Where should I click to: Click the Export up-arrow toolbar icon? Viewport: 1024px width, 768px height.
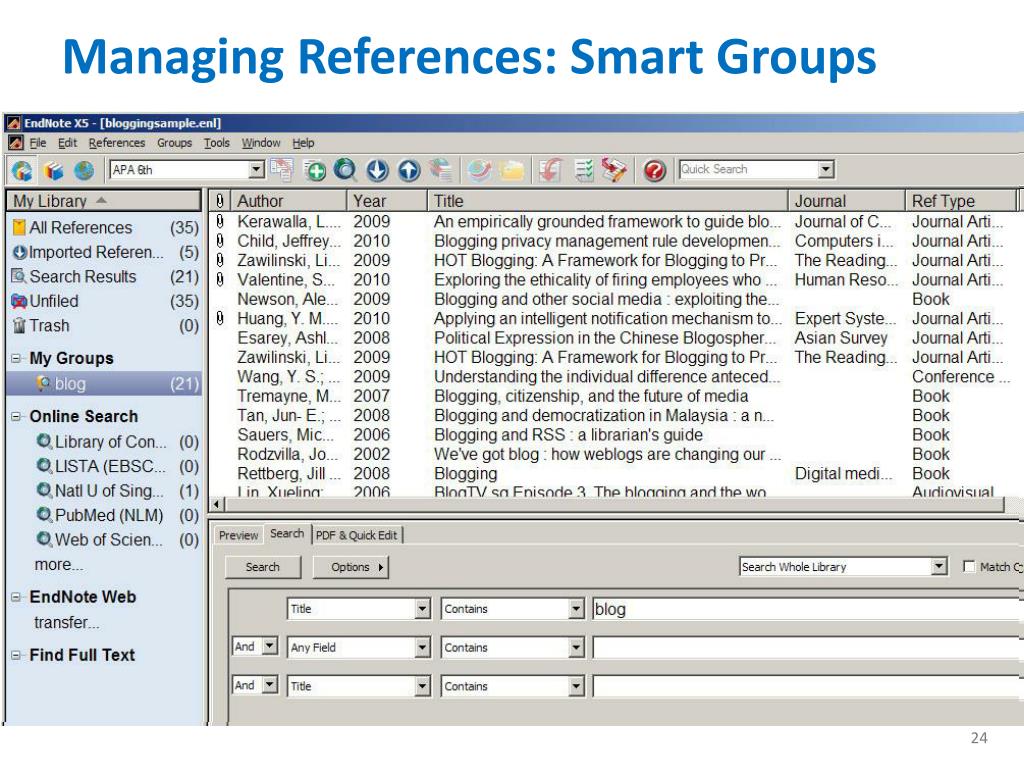tap(409, 170)
